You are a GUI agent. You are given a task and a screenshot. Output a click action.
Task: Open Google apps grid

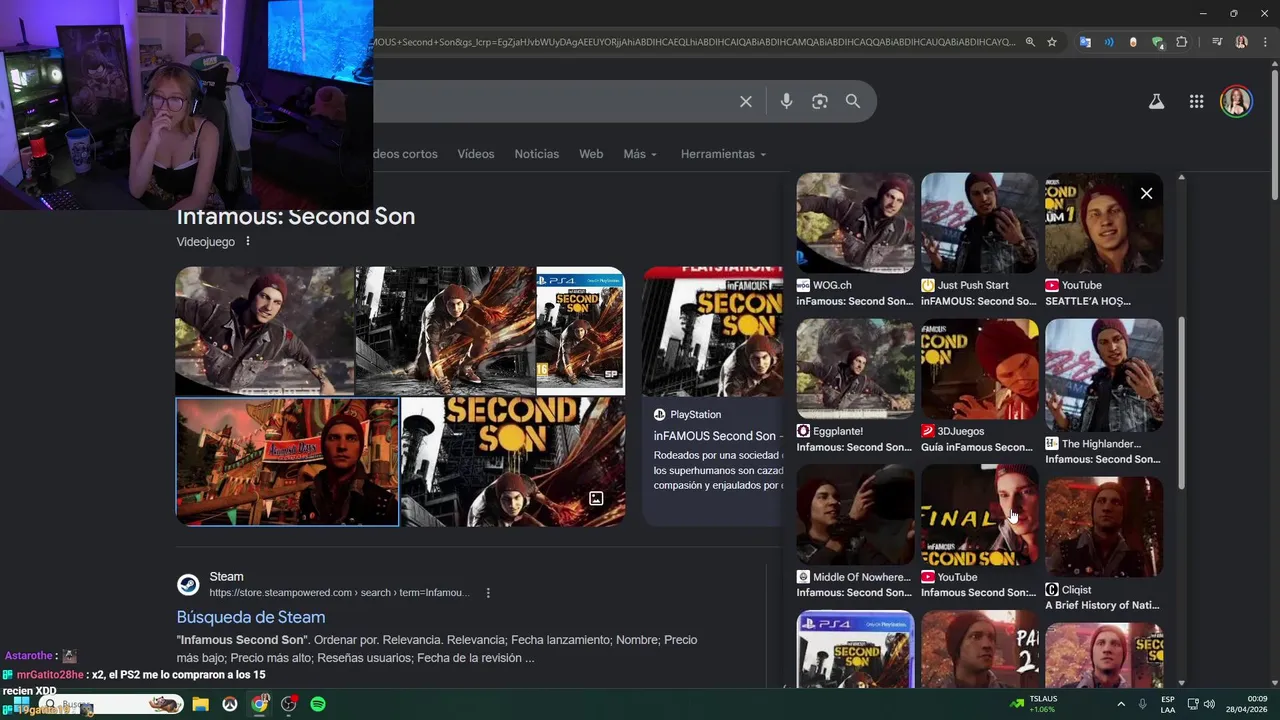tap(1196, 101)
